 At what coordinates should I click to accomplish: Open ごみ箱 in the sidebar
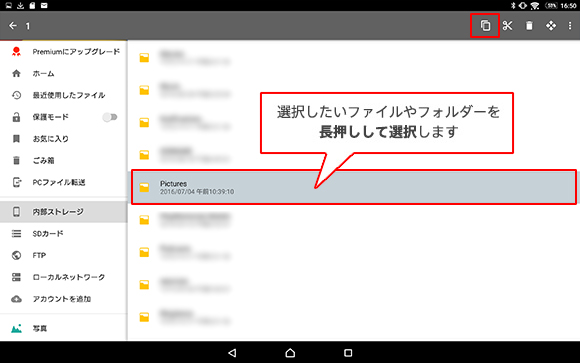pos(64,161)
